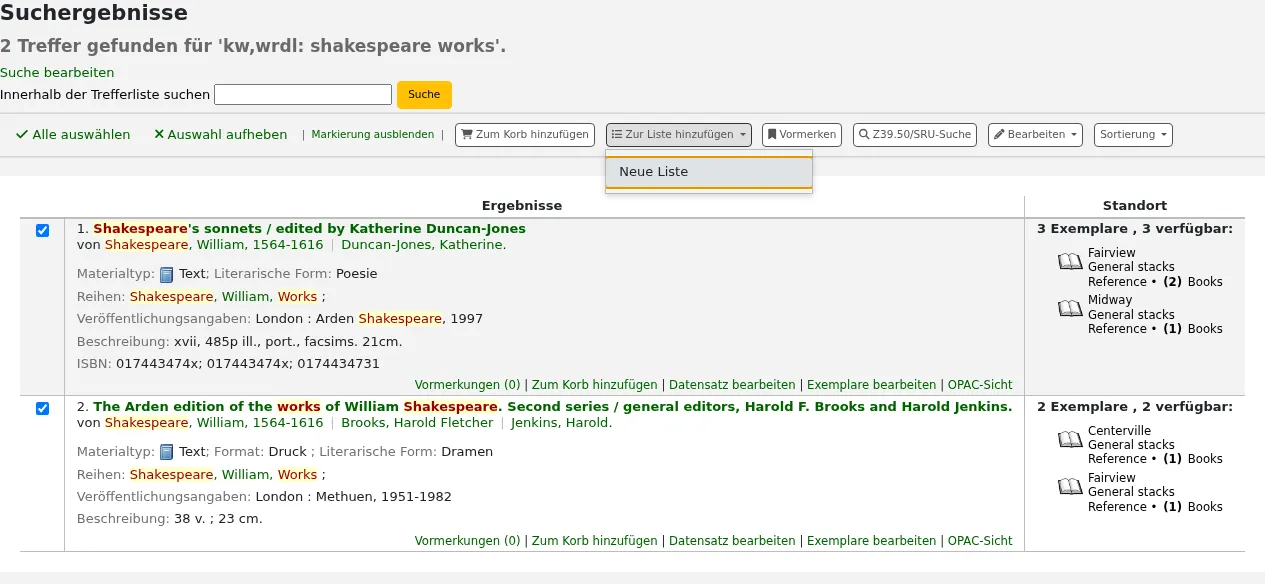The width and height of the screenshot is (1265, 584).
Task: Click the text '3 Exemplare , 3 verfügbar:'
Action: (x=1135, y=228)
